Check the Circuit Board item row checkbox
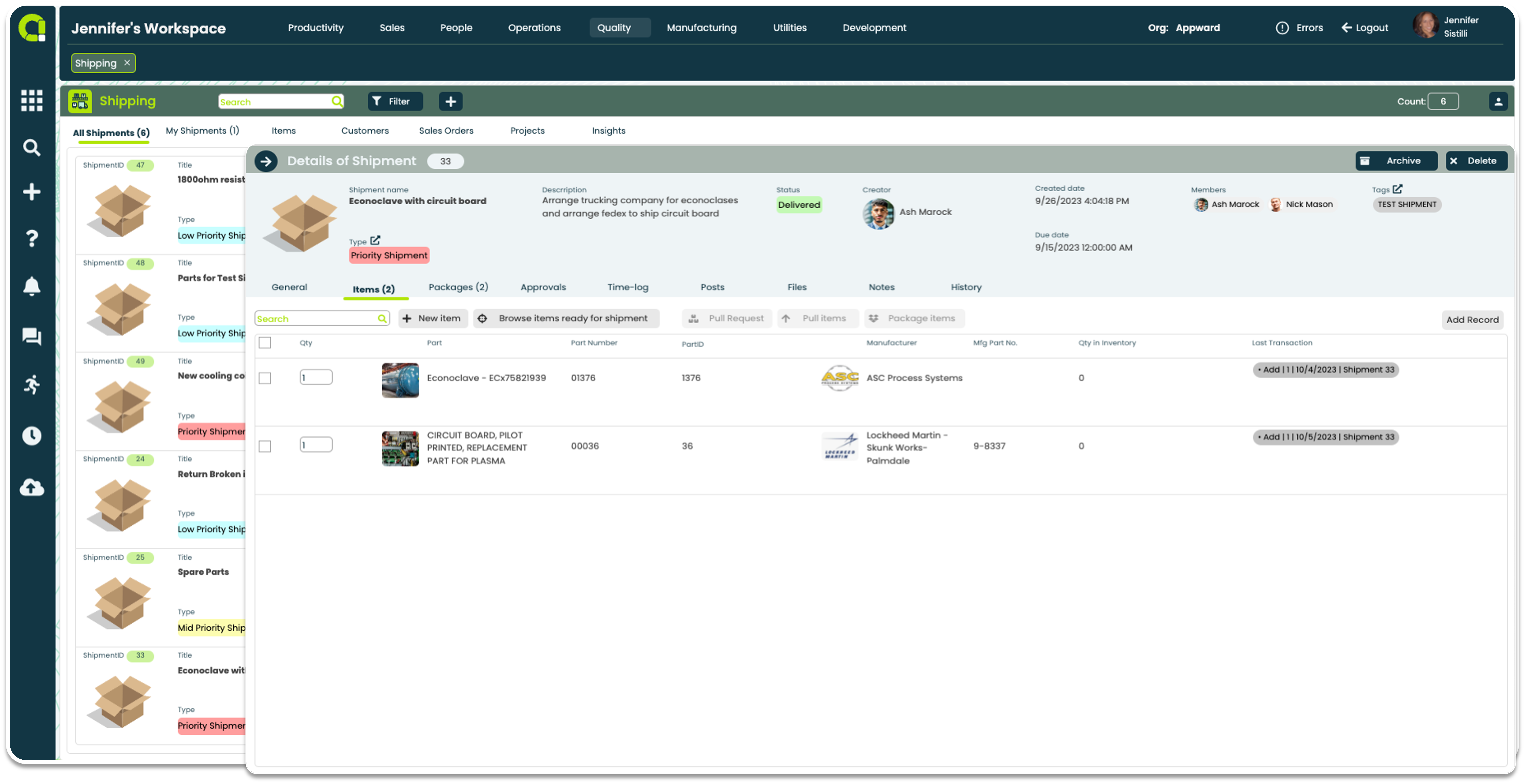1525x784 pixels. (265, 446)
